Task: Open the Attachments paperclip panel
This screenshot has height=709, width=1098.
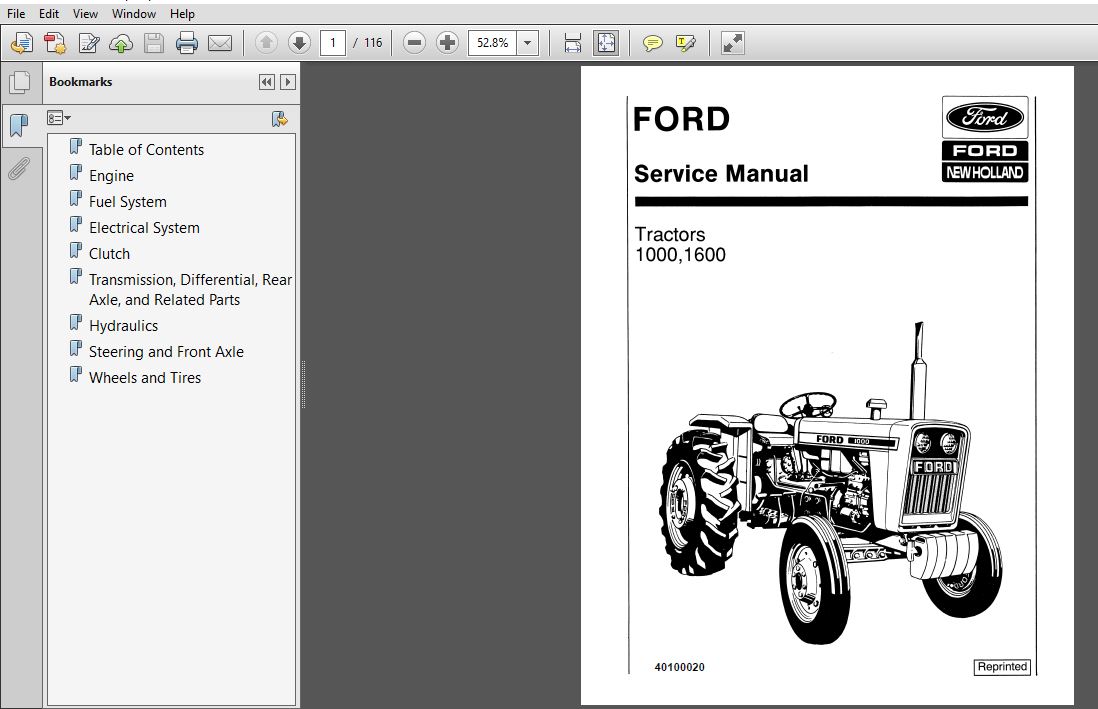Action: pyautogui.click(x=20, y=168)
